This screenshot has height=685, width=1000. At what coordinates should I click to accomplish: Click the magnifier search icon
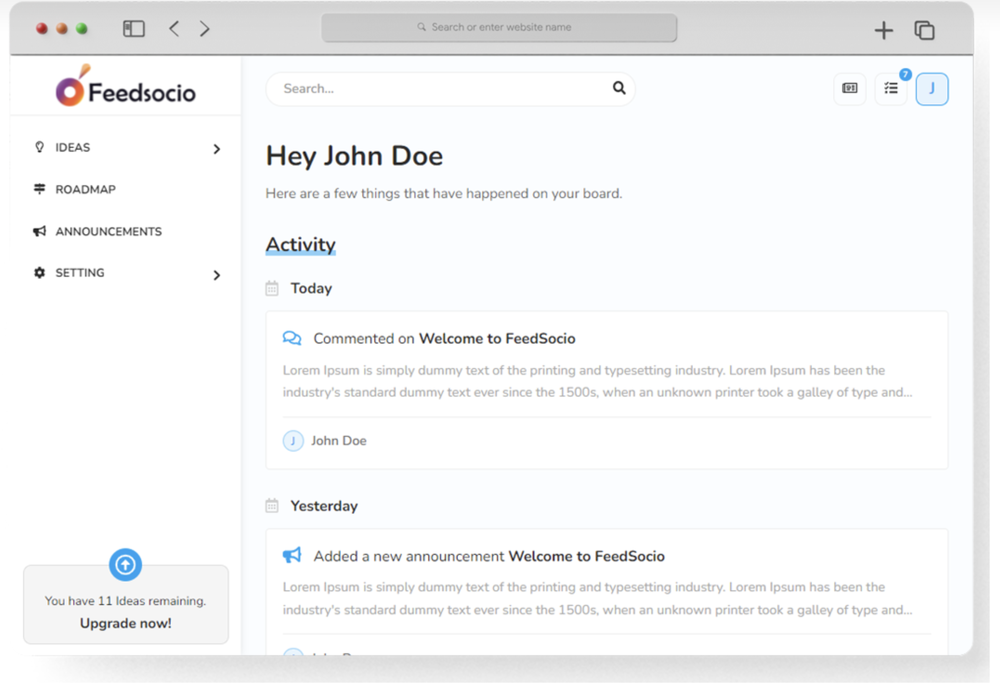(x=619, y=88)
